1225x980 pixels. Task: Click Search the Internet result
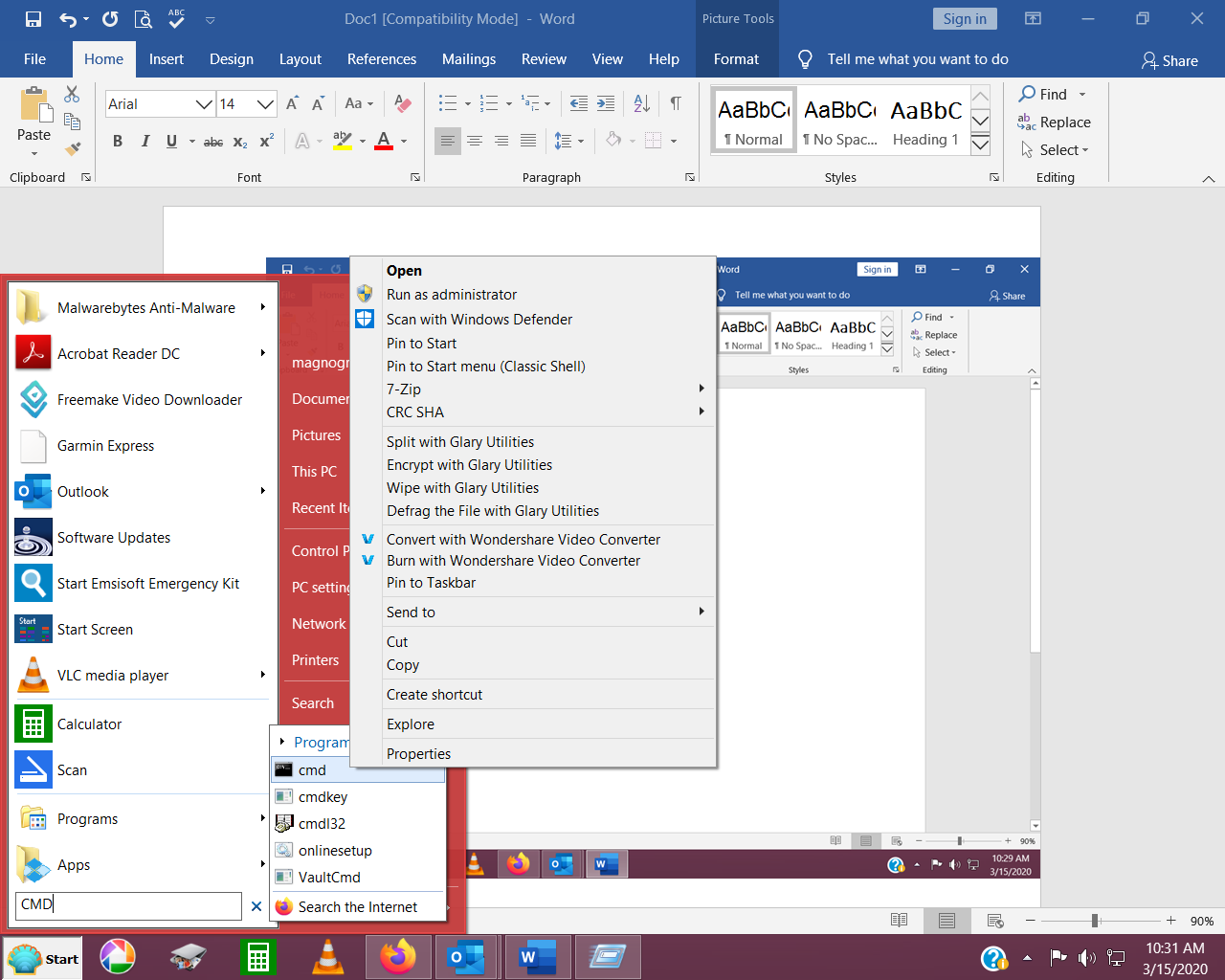(358, 906)
